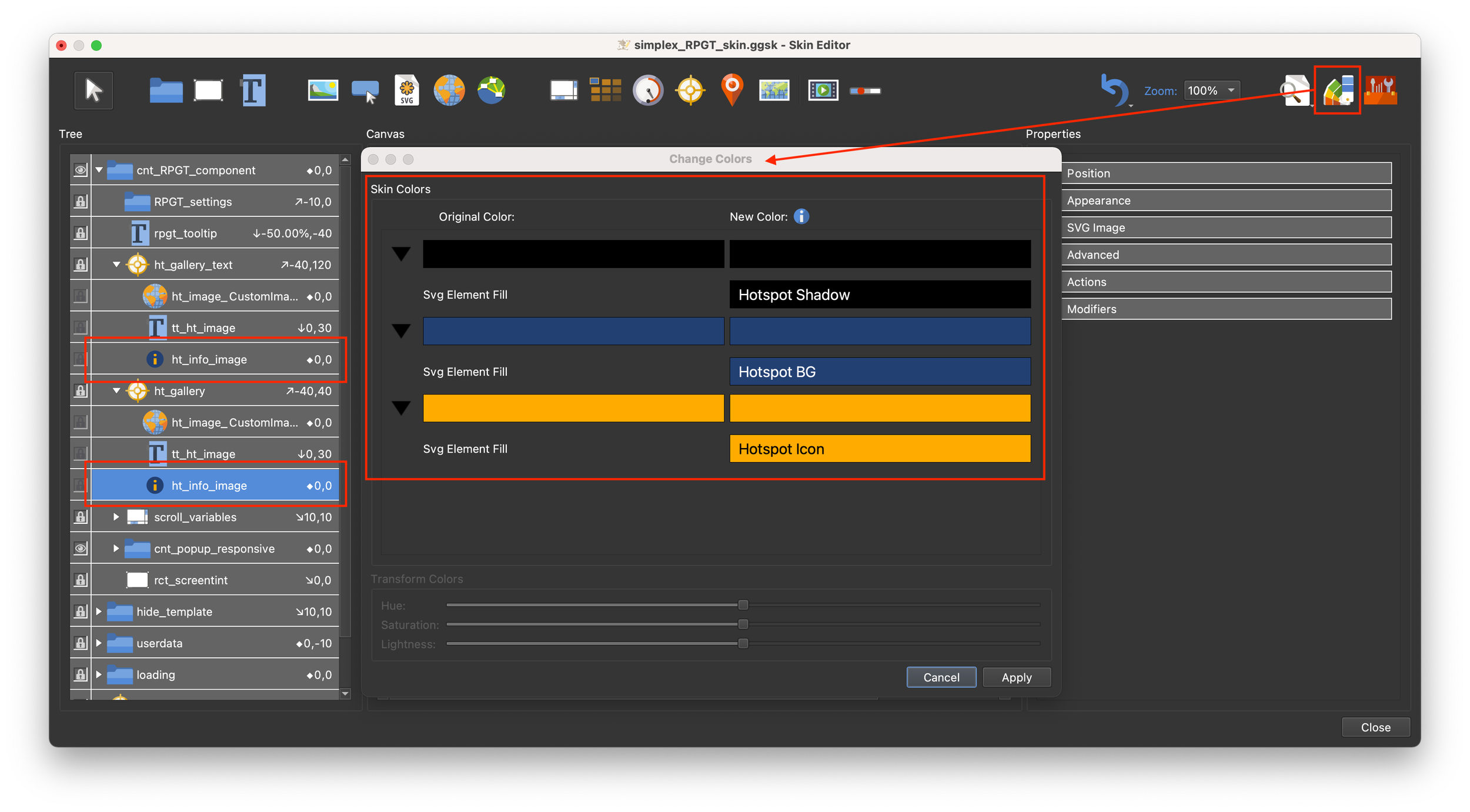This screenshot has width=1470, height=812.
Task: Open the red toolbox Components icon
Action: pyautogui.click(x=1380, y=91)
